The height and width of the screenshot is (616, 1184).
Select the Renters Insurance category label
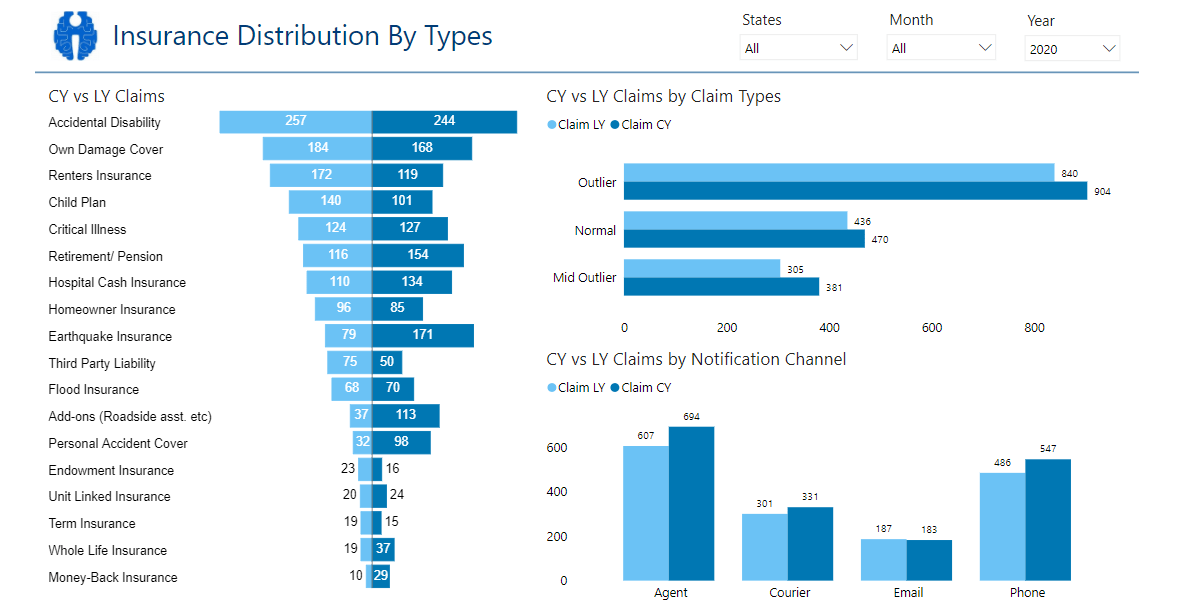(101, 175)
